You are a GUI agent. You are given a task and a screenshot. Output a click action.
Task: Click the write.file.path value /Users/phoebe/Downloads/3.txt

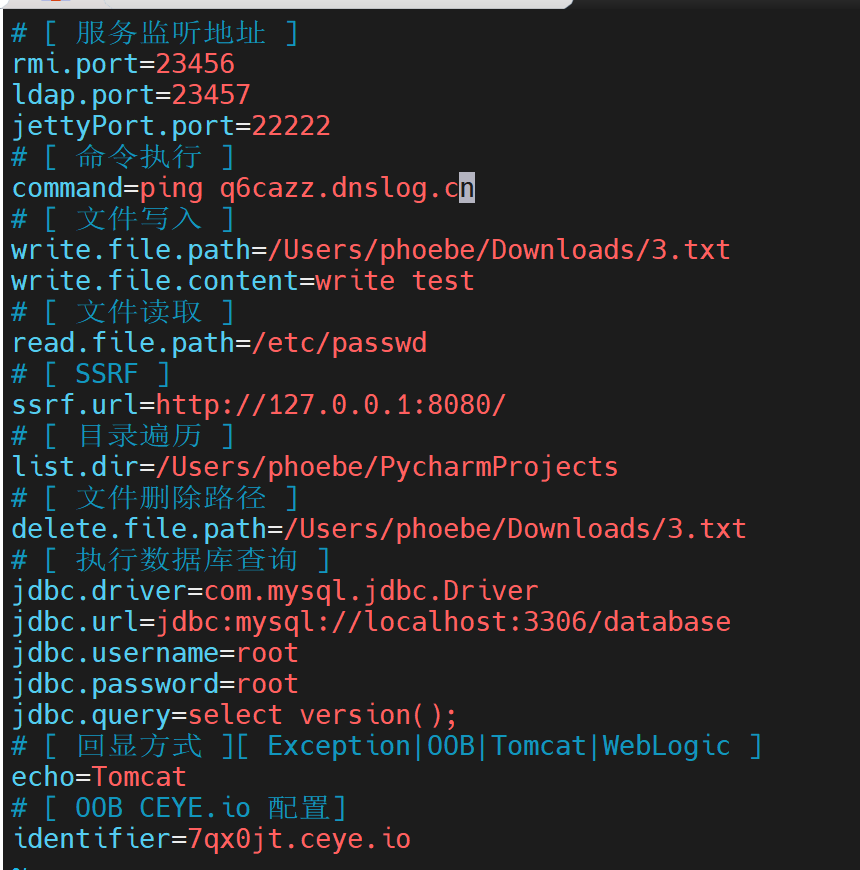(x=498, y=250)
